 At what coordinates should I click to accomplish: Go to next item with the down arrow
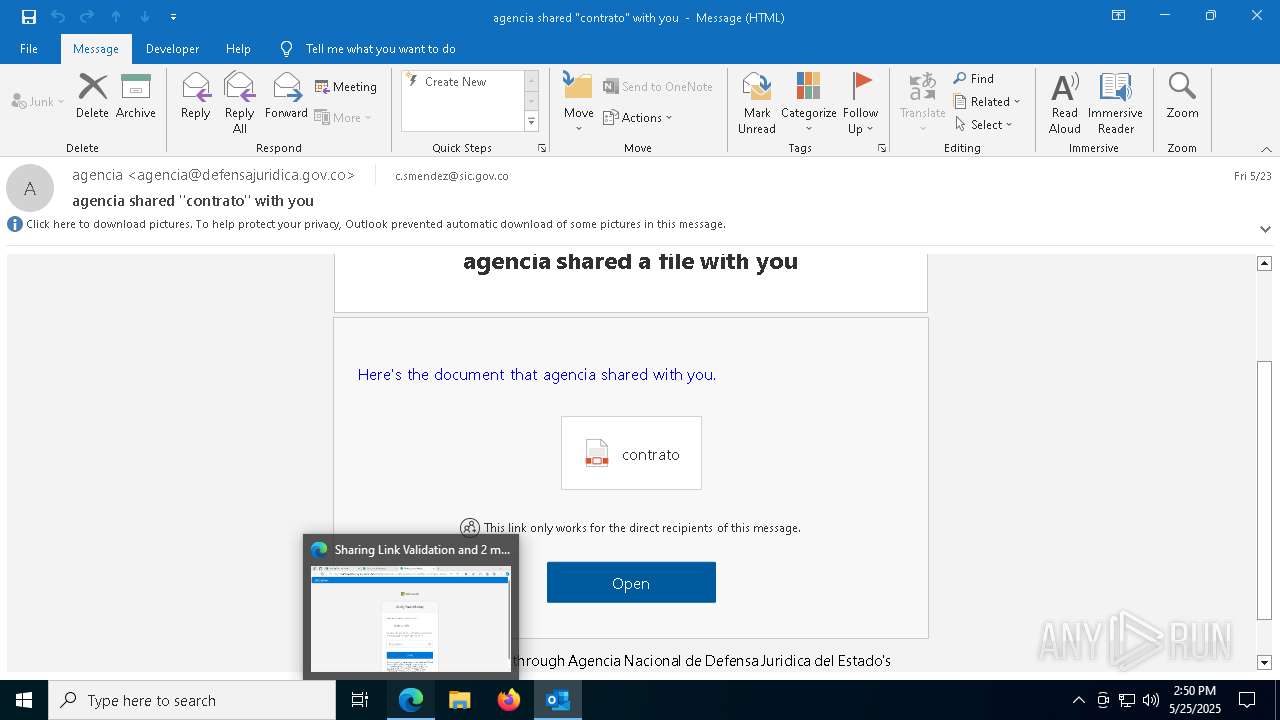tap(145, 17)
